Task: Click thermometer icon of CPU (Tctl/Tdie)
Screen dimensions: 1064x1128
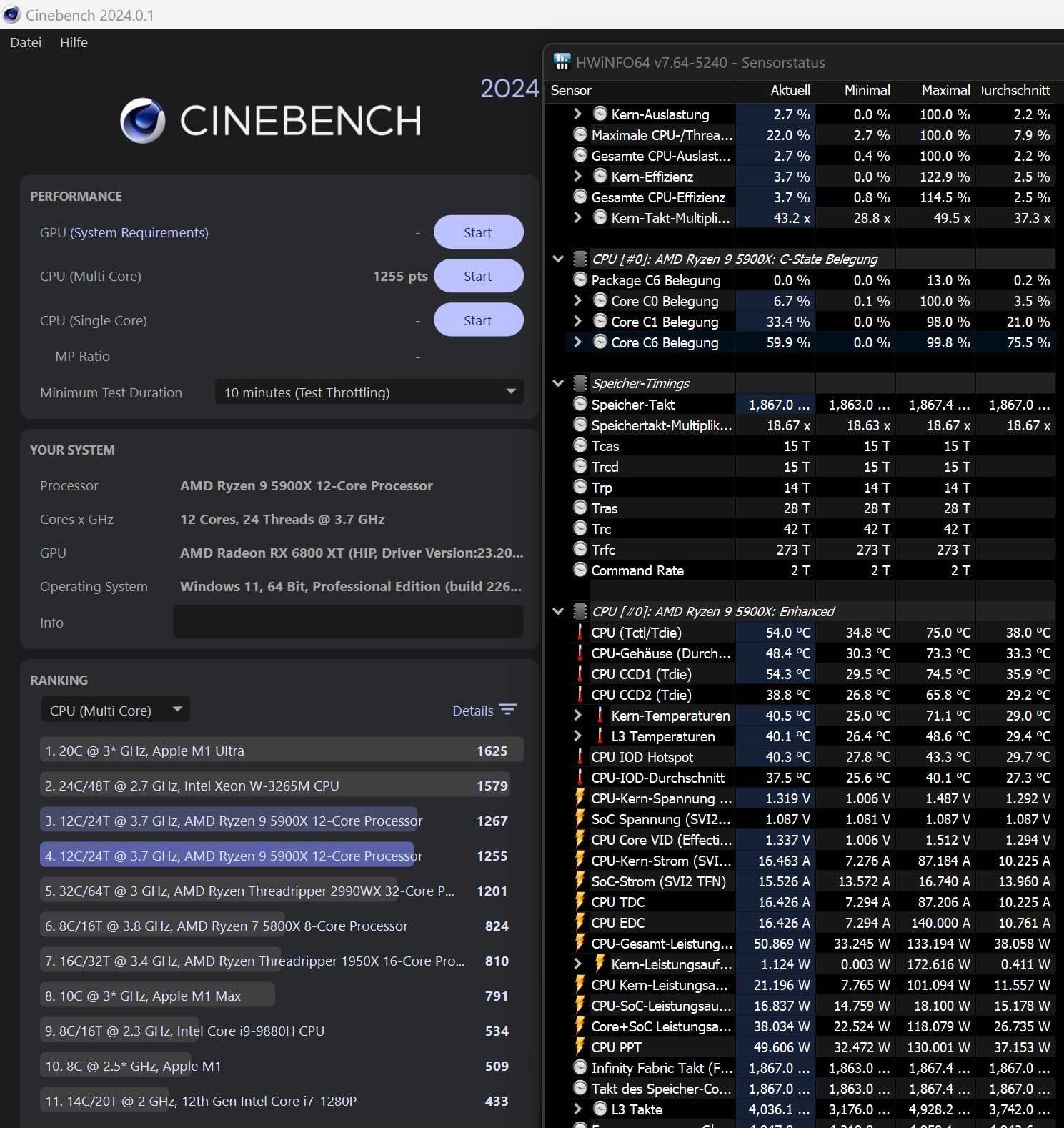Action: [580, 632]
